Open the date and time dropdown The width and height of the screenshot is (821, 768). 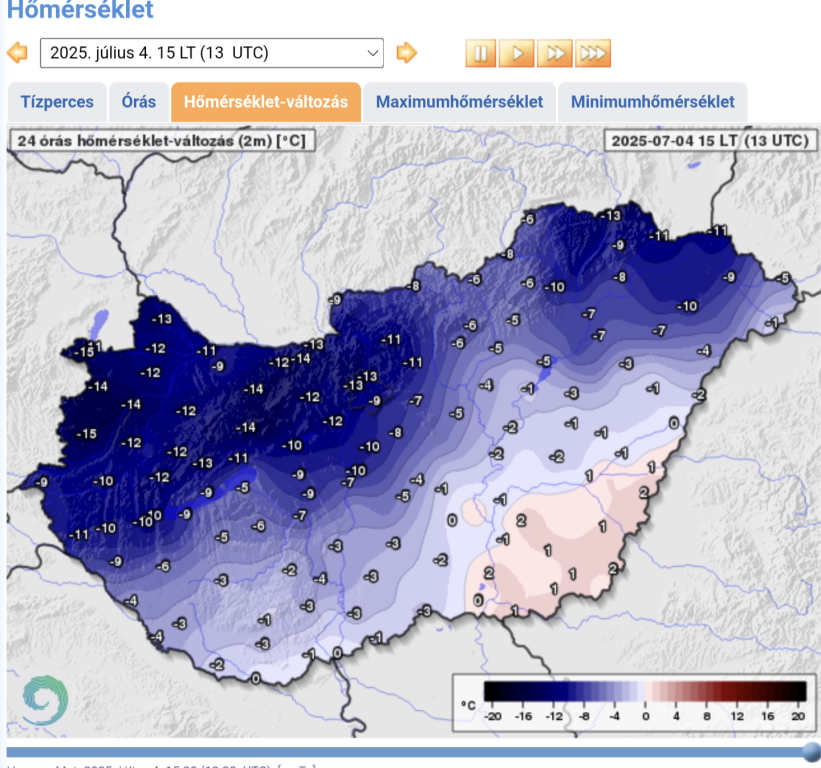(x=211, y=53)
